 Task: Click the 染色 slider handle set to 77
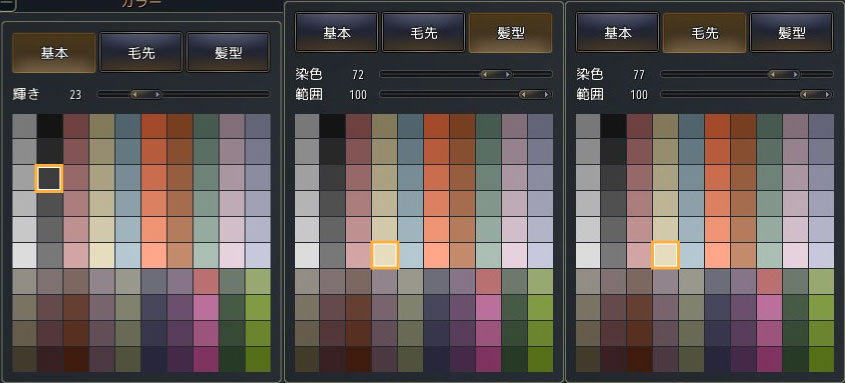(784, 74)
